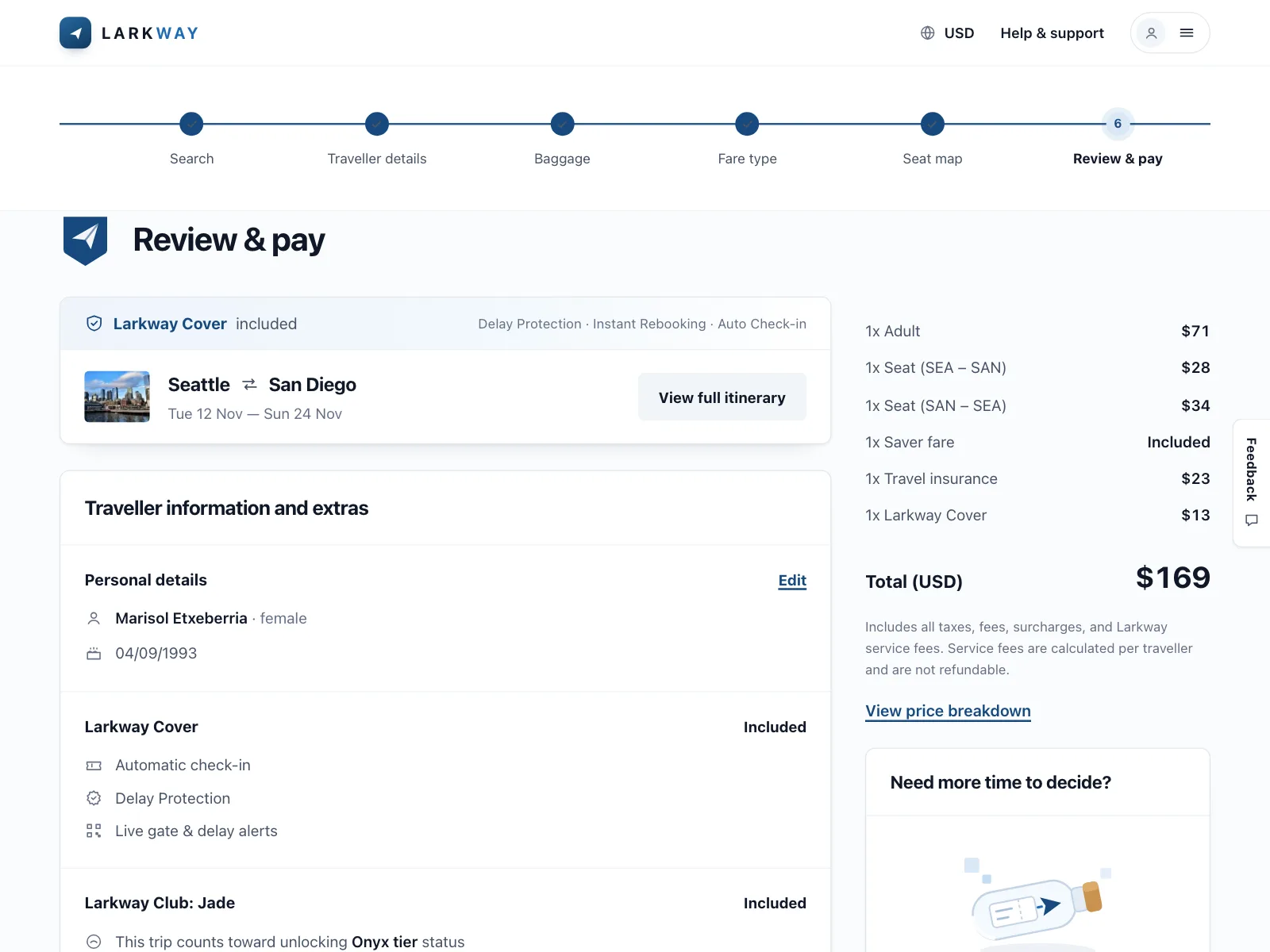Select step 6 Review & pay marker
This screenshot has height=952, width=1270.
pos(1118,124)
